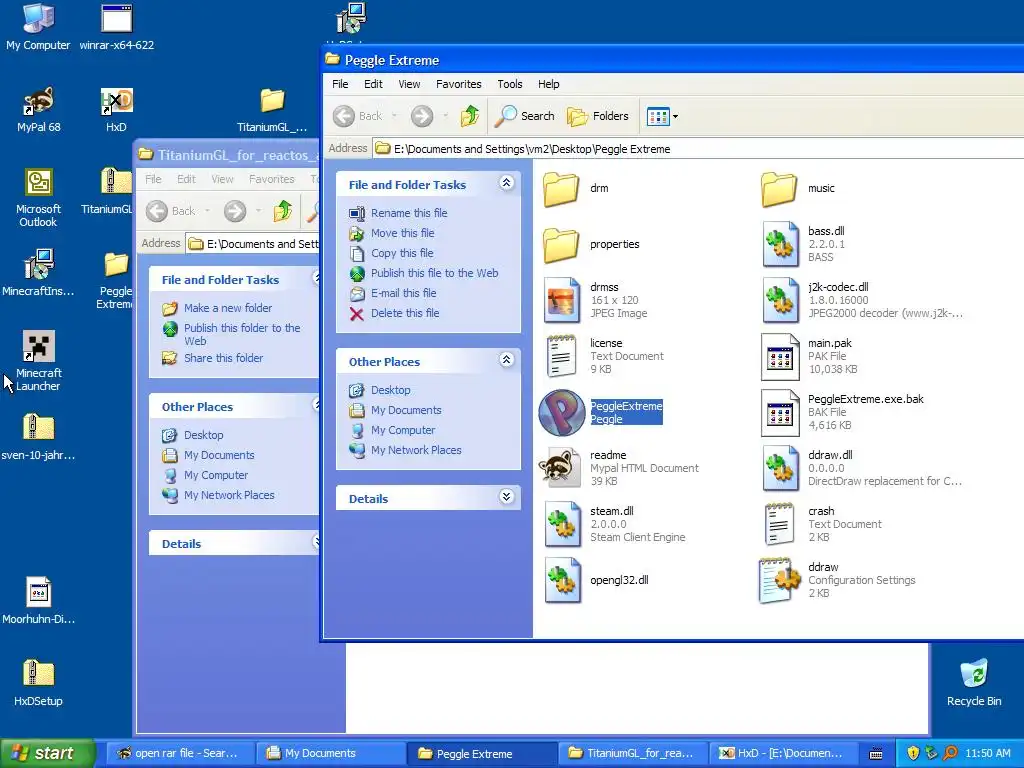Screen dimensions: 1024x768
Task: Click the Up folder button in Peggle Extreme toolbar
Action: click(x=470, y=116)
